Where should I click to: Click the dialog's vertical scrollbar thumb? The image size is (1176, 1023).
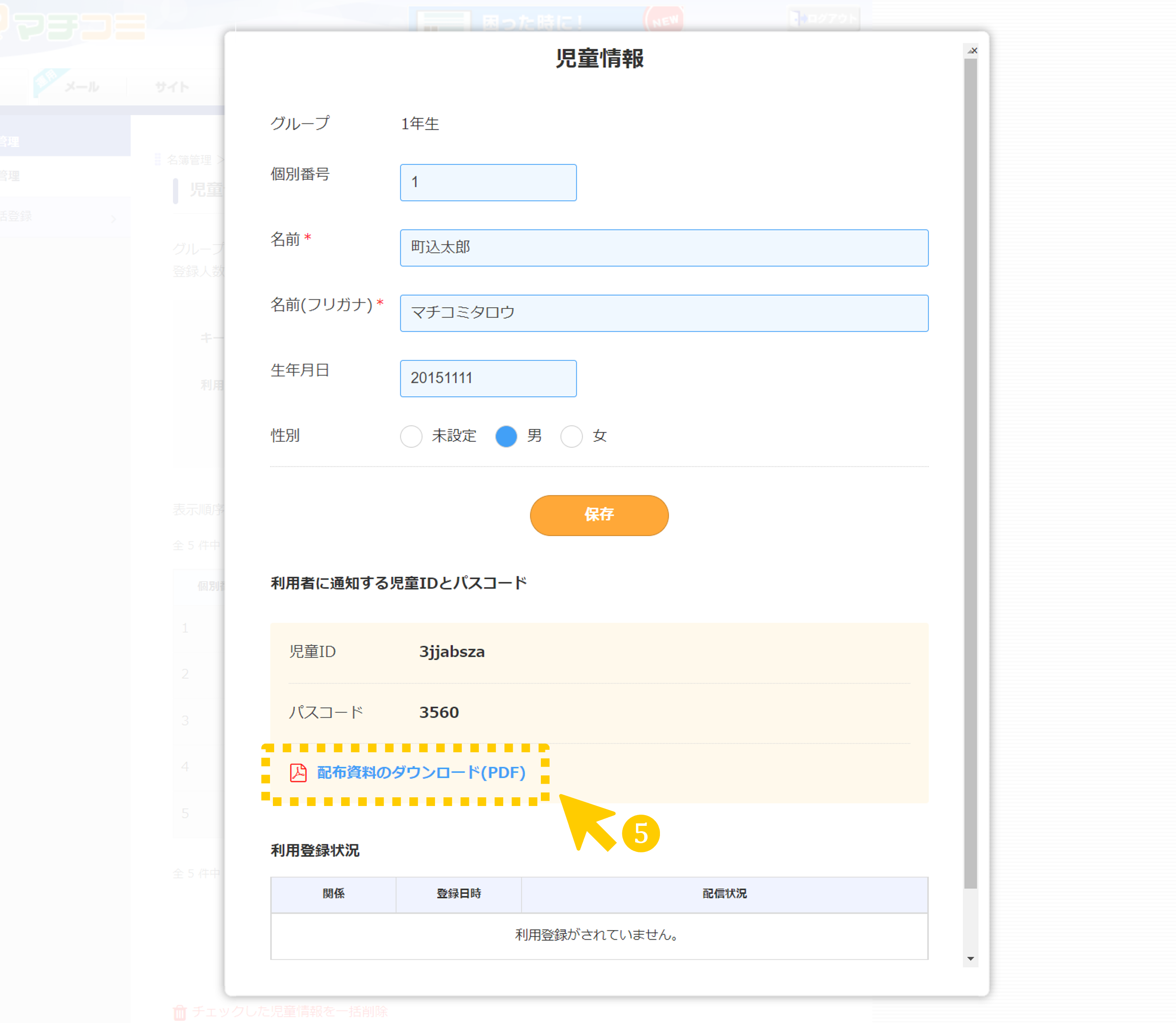[970, 473]
